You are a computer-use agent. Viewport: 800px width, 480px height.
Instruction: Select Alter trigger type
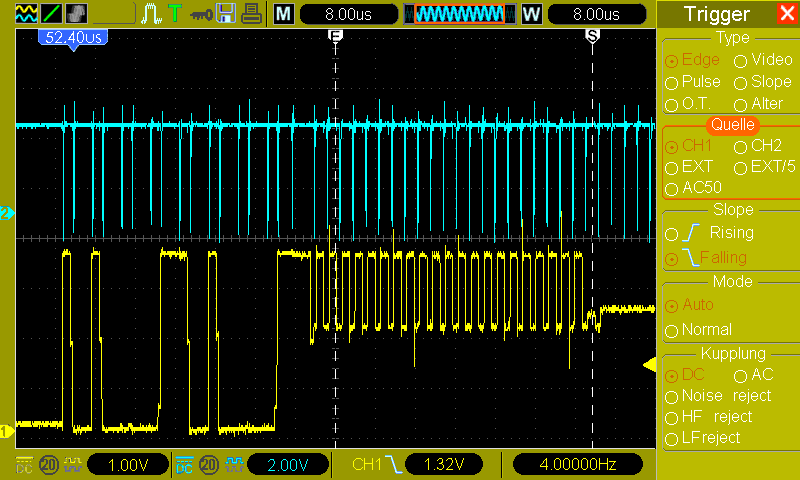[x=759, y=104]
